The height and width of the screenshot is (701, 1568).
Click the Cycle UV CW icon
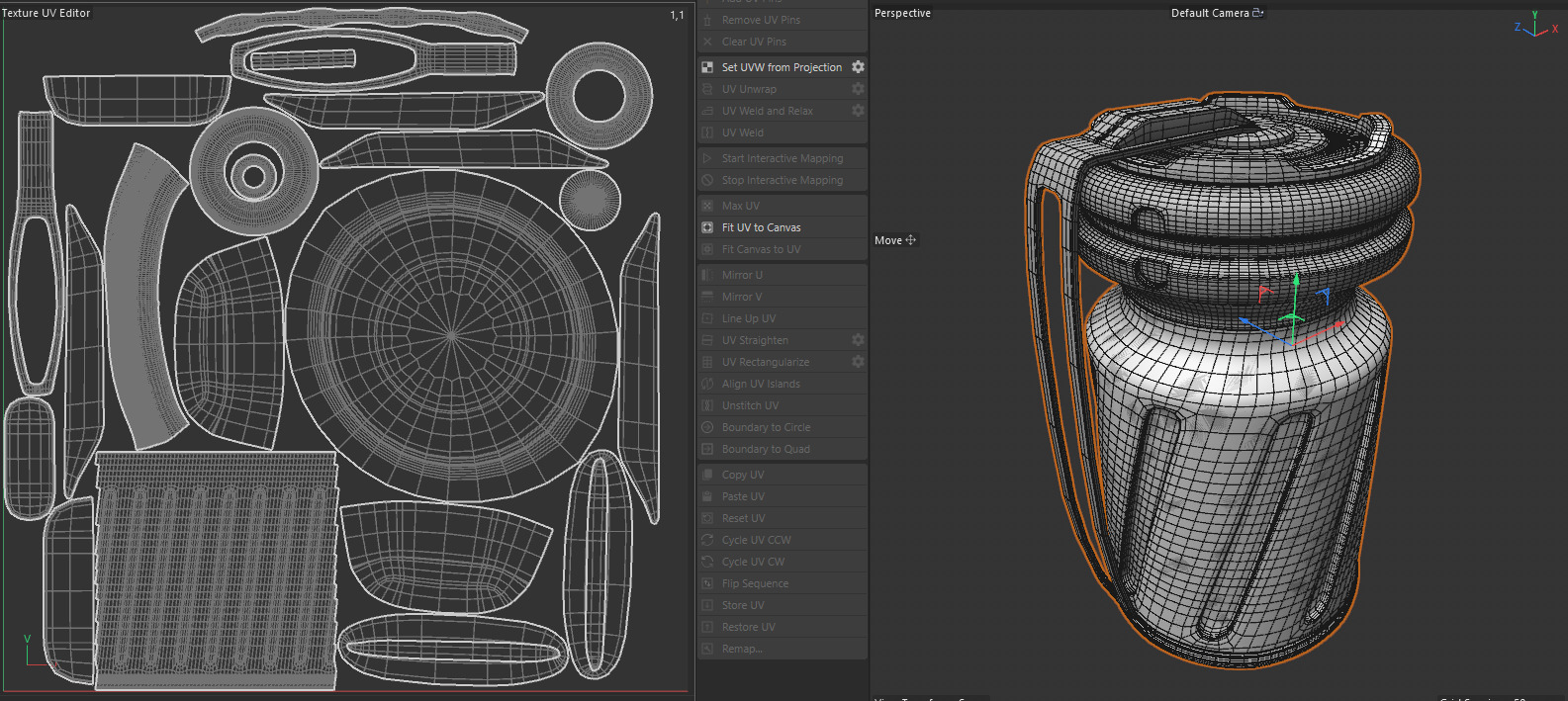point(707,562)
